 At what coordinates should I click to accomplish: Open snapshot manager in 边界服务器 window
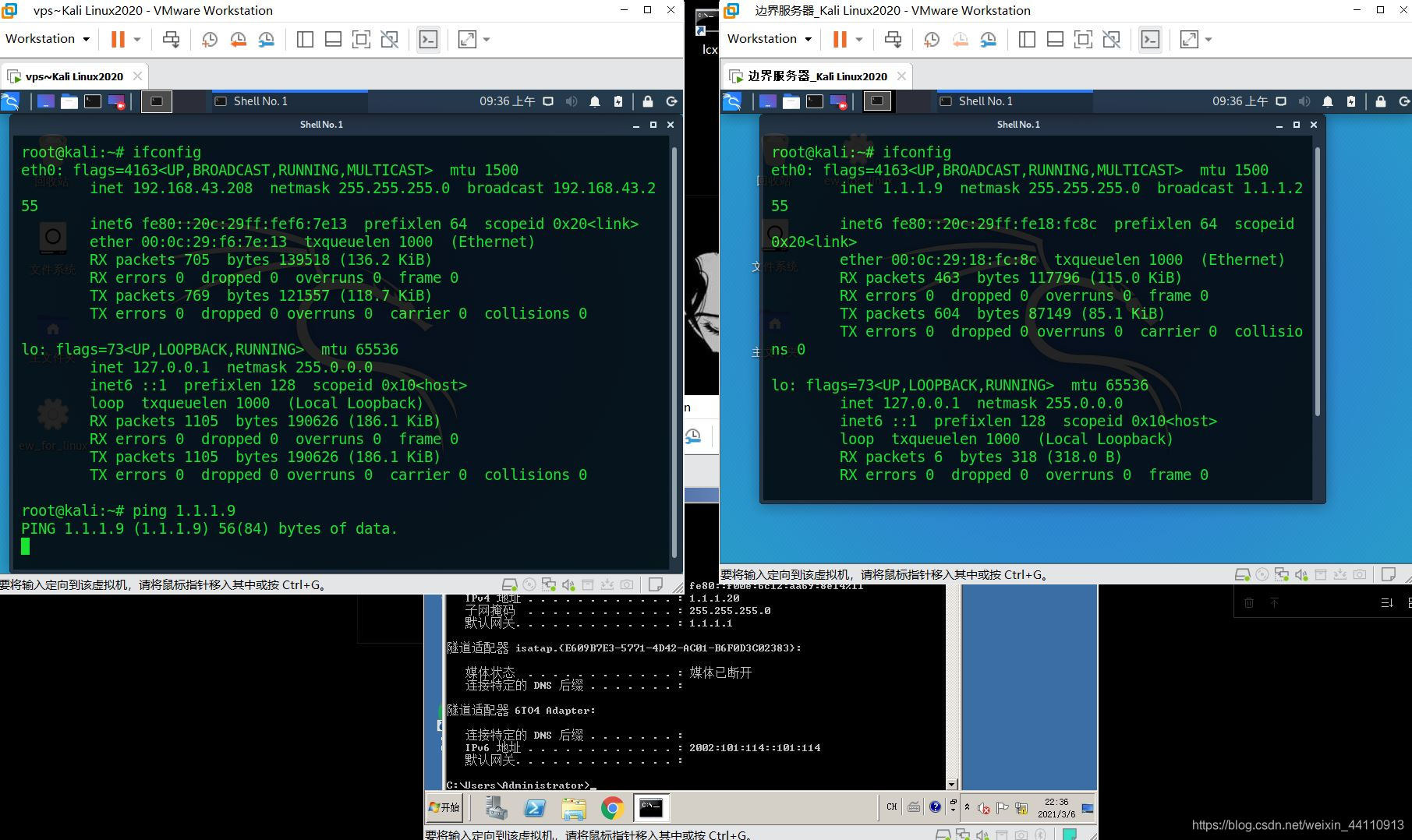coord(988,39)
